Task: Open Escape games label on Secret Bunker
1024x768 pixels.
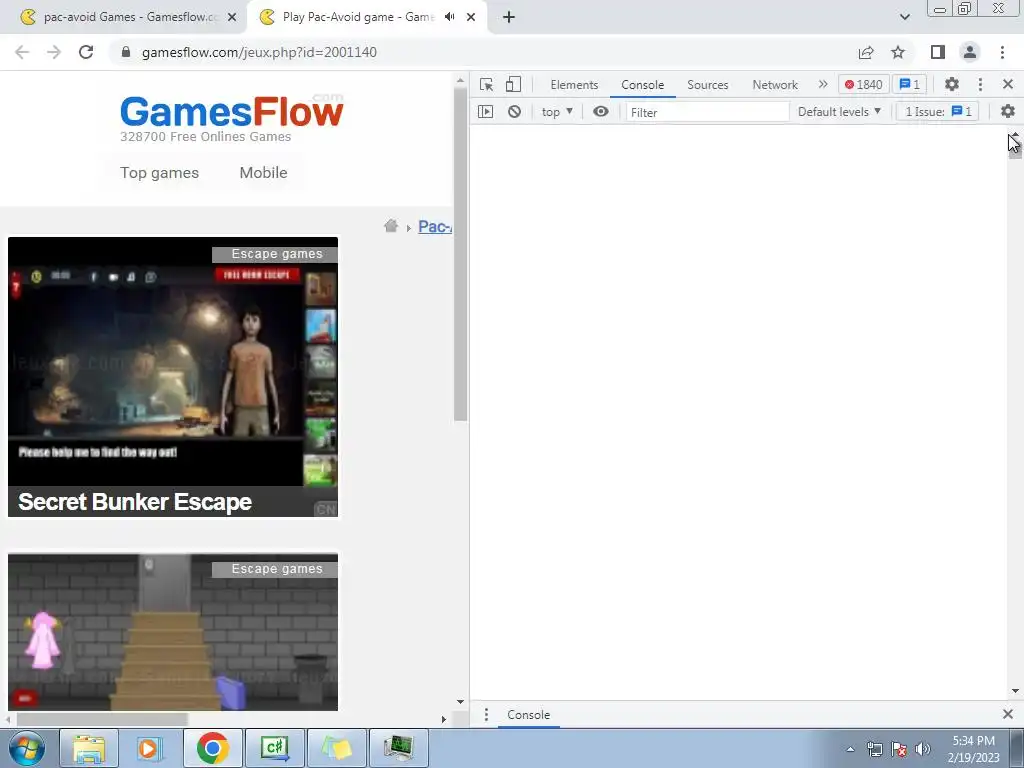Action: tap(275, 254)
